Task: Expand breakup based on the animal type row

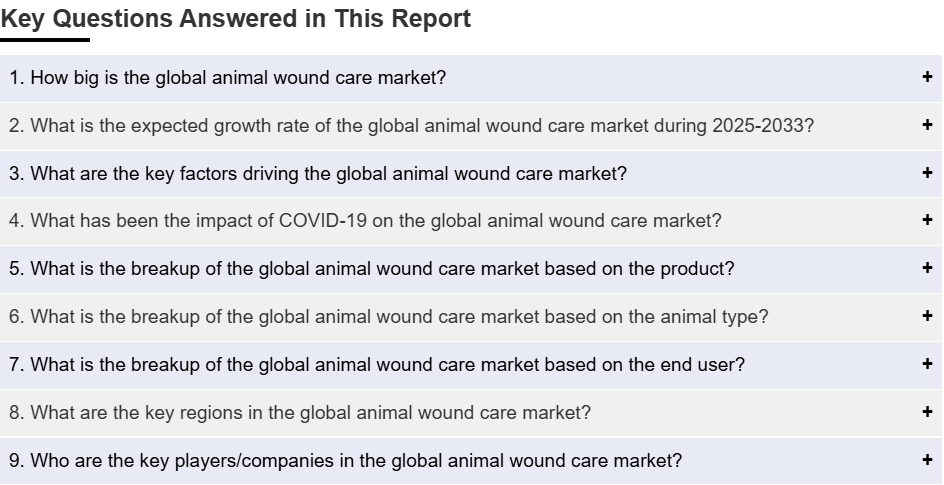Action: point(471,317)
